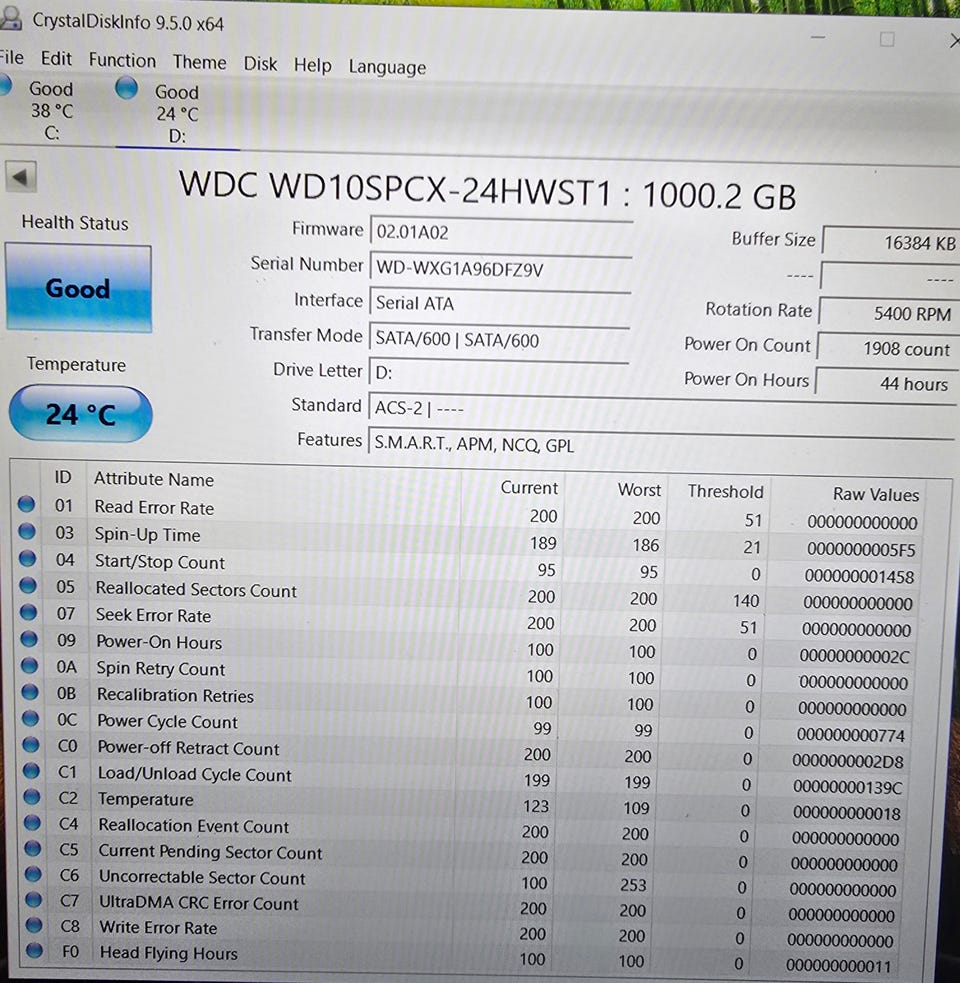Click the Current column header

tap(529, 488)
